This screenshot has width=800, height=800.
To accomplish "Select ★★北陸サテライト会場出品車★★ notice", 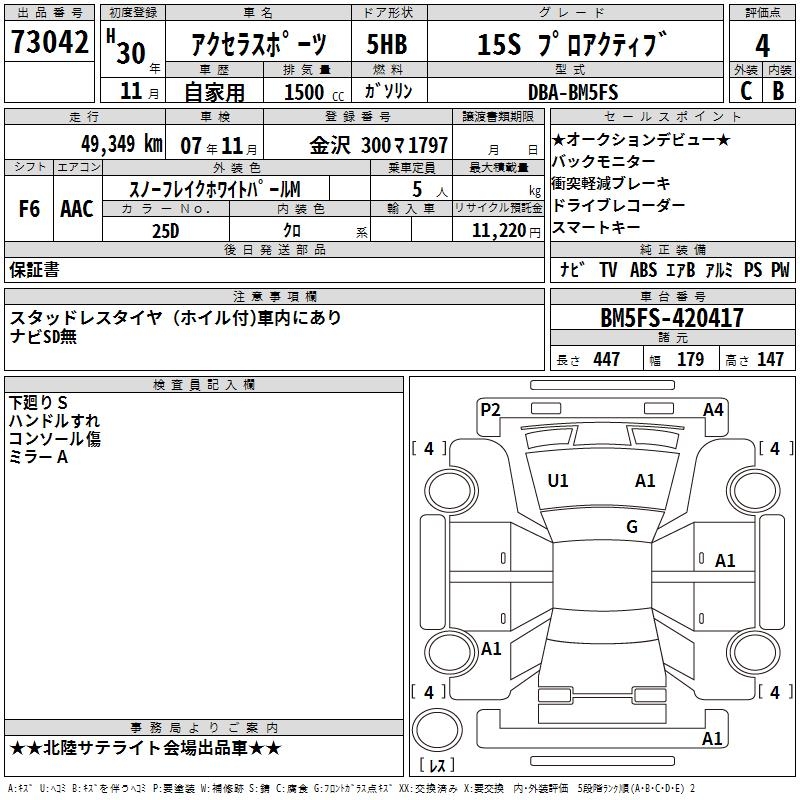I will [145, 748].
